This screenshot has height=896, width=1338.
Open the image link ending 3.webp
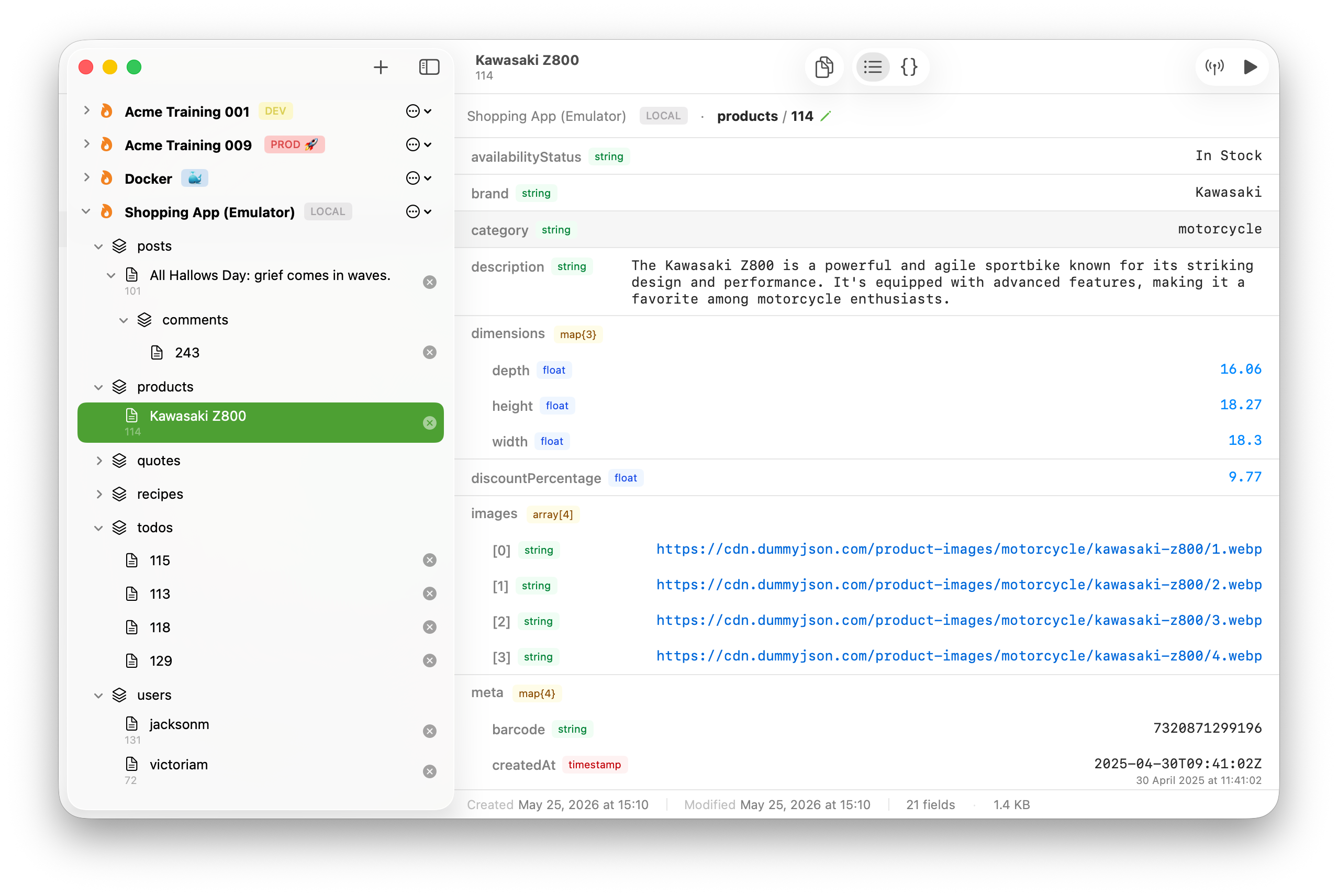(958, 621)
